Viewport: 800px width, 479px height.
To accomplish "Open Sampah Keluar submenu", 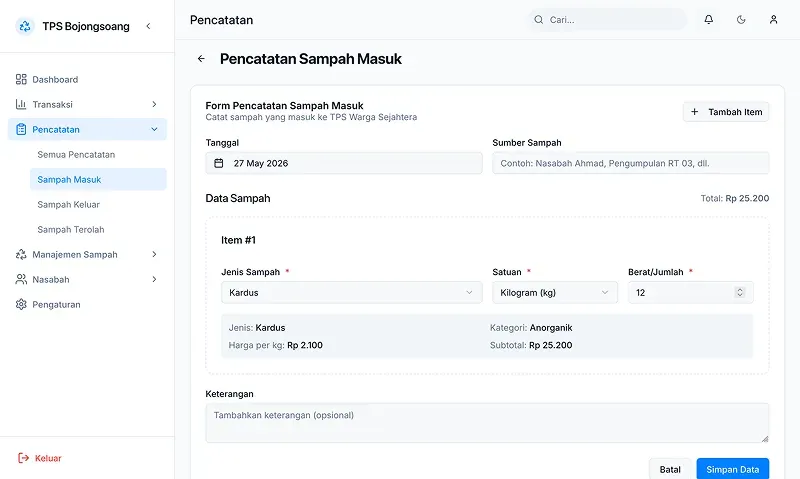I will pos(98,204).
